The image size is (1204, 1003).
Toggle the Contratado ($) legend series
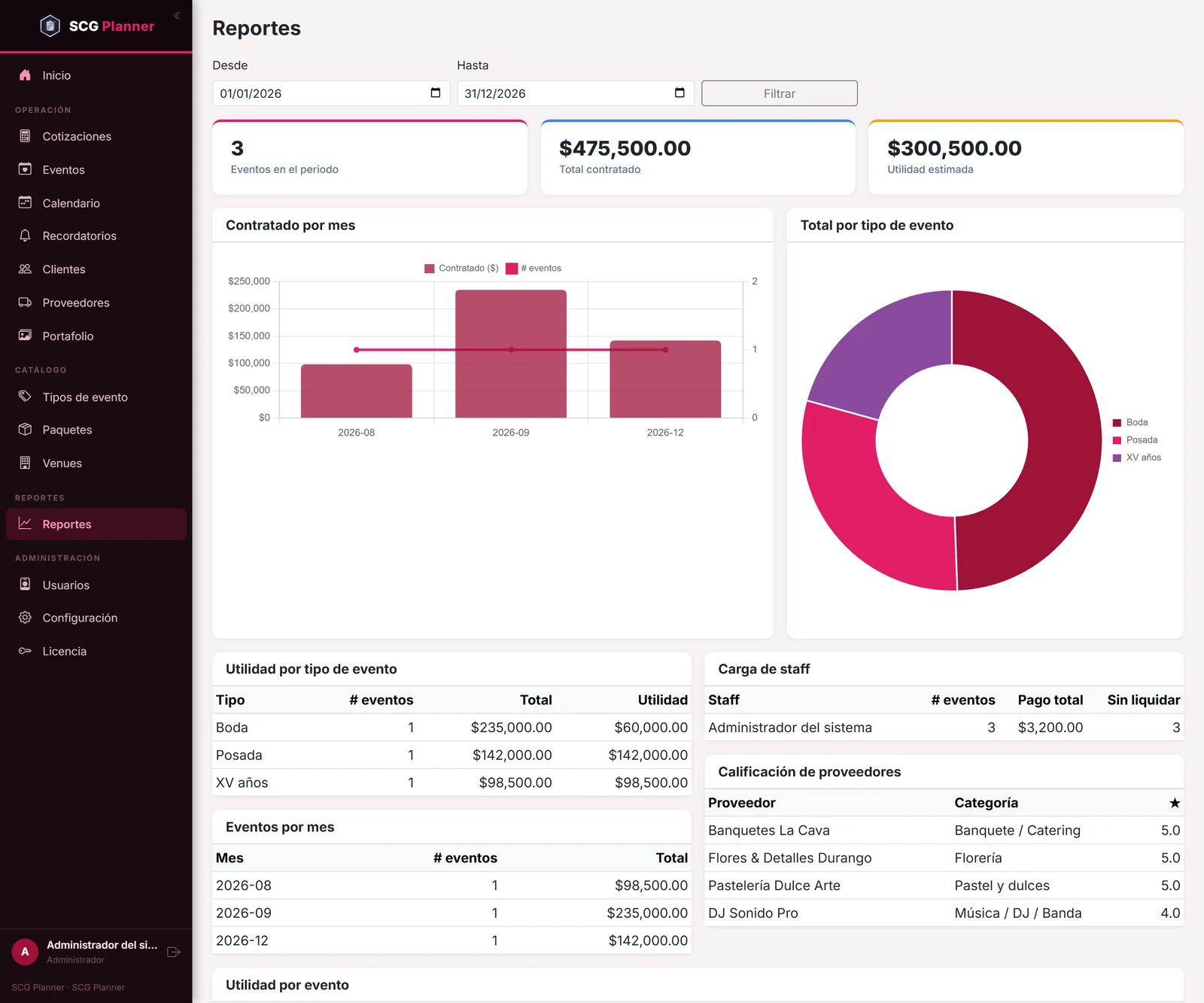461,269
